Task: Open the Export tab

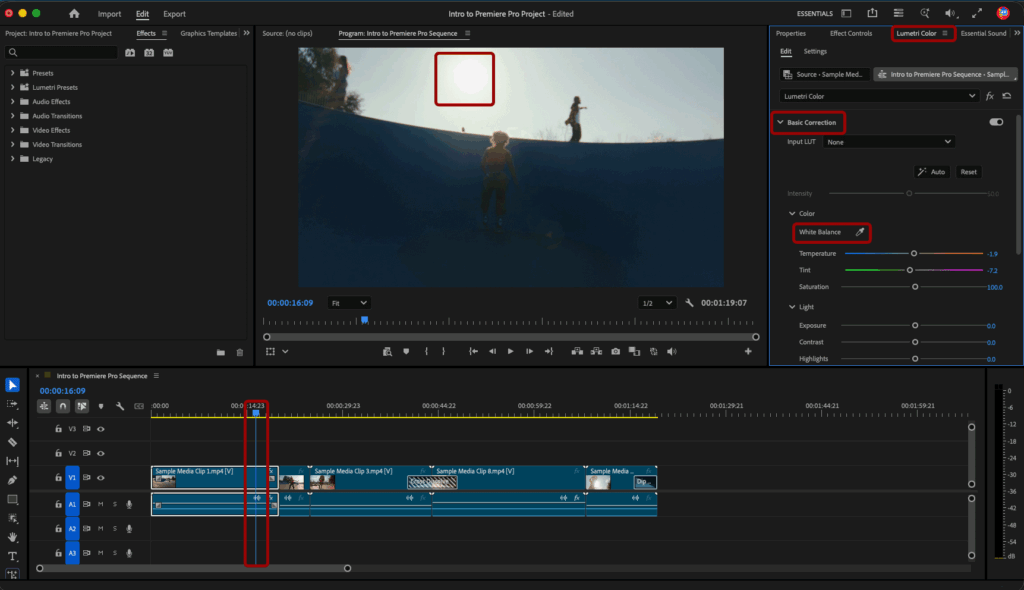Action: tap(174, 14)
